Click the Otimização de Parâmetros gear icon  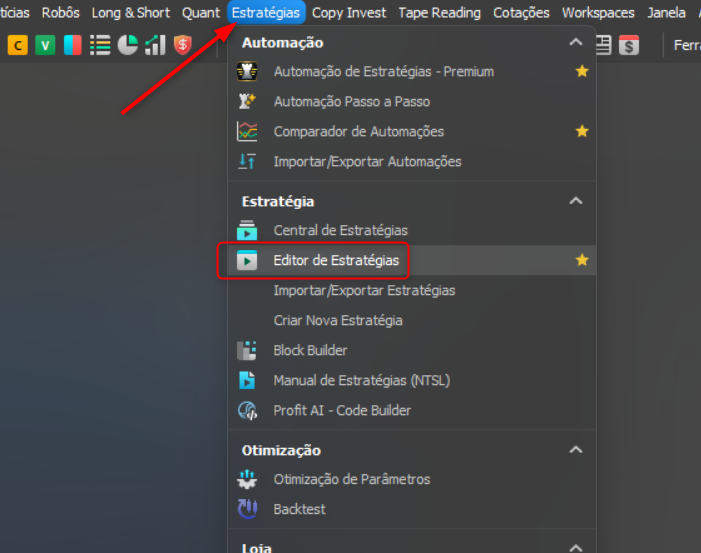(x=247, y=479)
